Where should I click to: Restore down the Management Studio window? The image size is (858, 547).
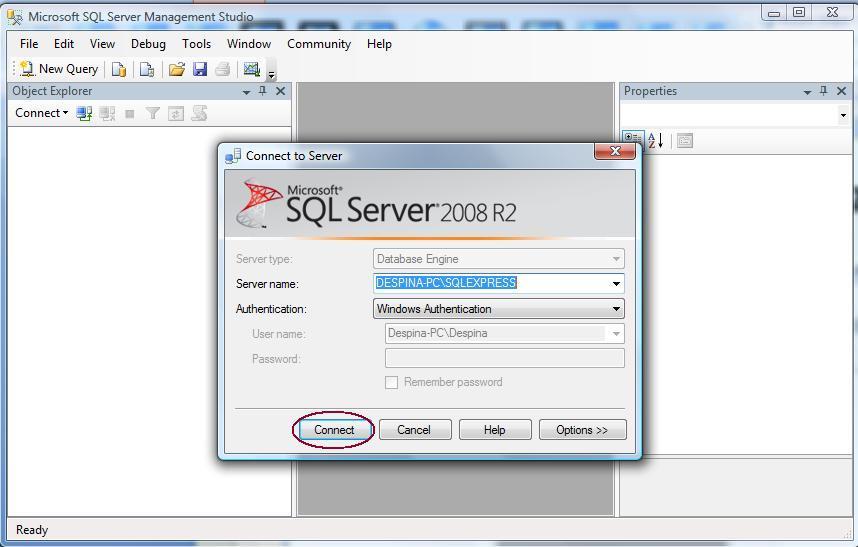[x=799, y=12]
